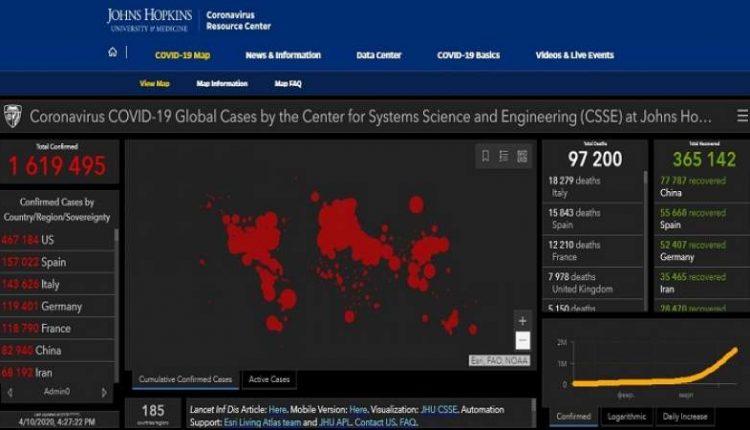750x430 pixels.
Task: Open the bookmarks icon on the map
Action: (x=485, y=156)
